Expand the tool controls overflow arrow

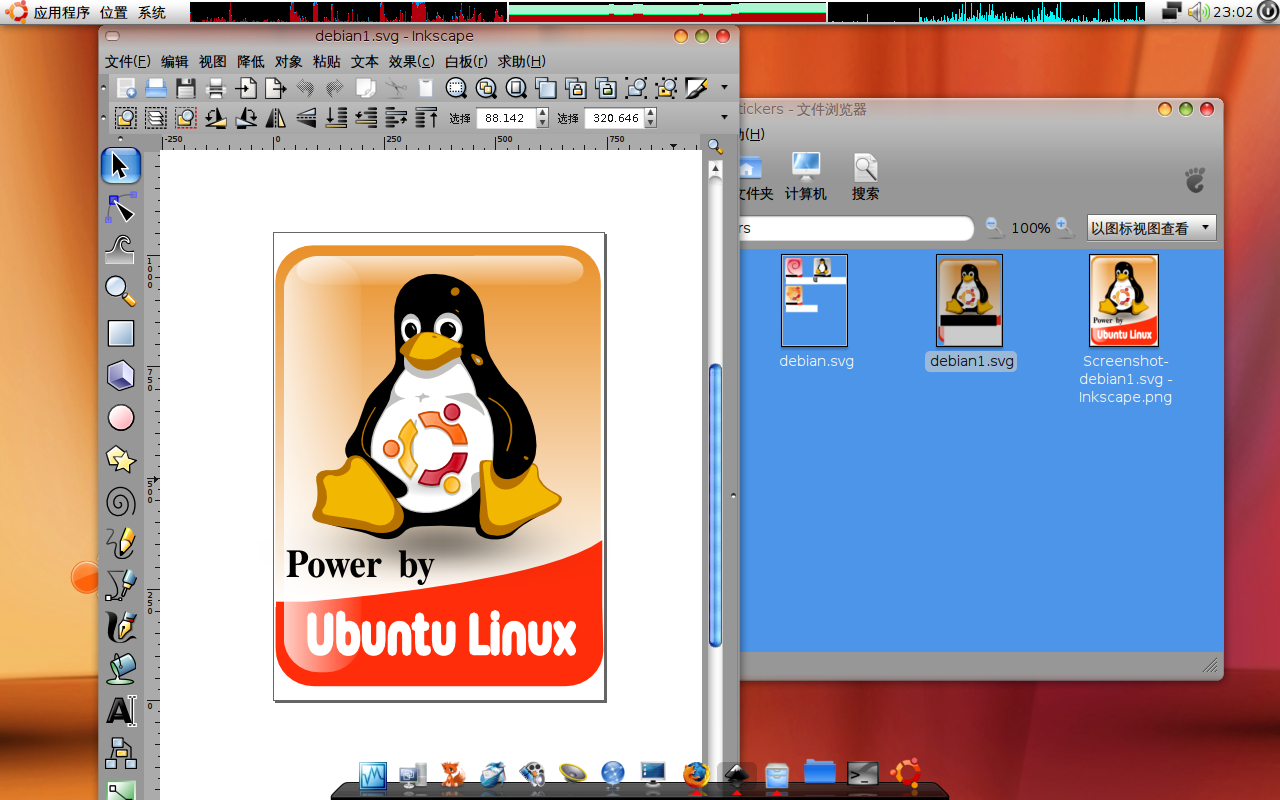(x=725, y=117)
